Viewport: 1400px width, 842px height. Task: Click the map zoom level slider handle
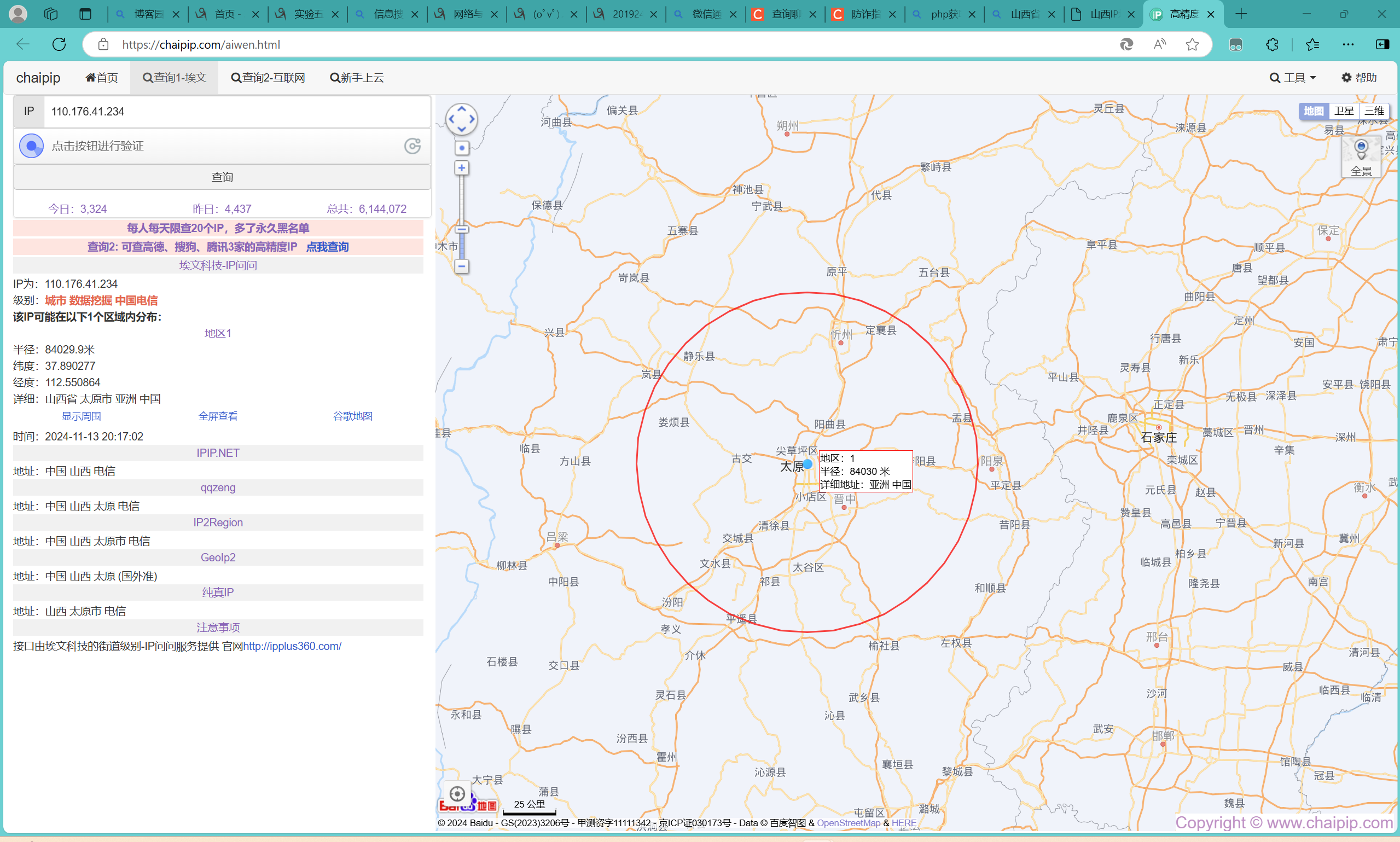pos(462,230)
